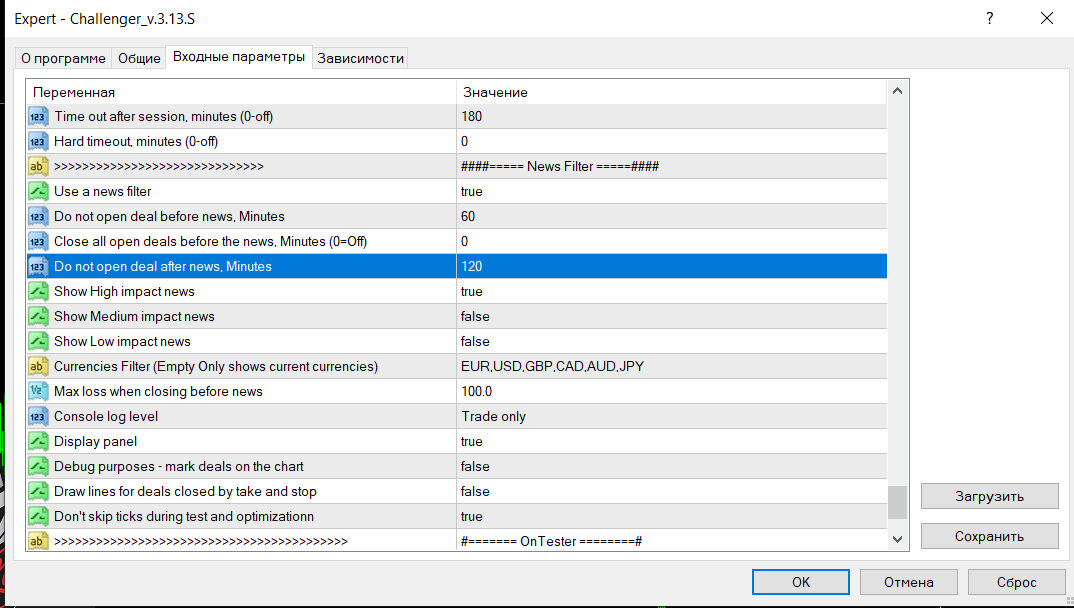Image resolution: width=1074 pixels, height=608 pixels.
Task: Select the Currencies Filter row label
Action: point(216,366)
